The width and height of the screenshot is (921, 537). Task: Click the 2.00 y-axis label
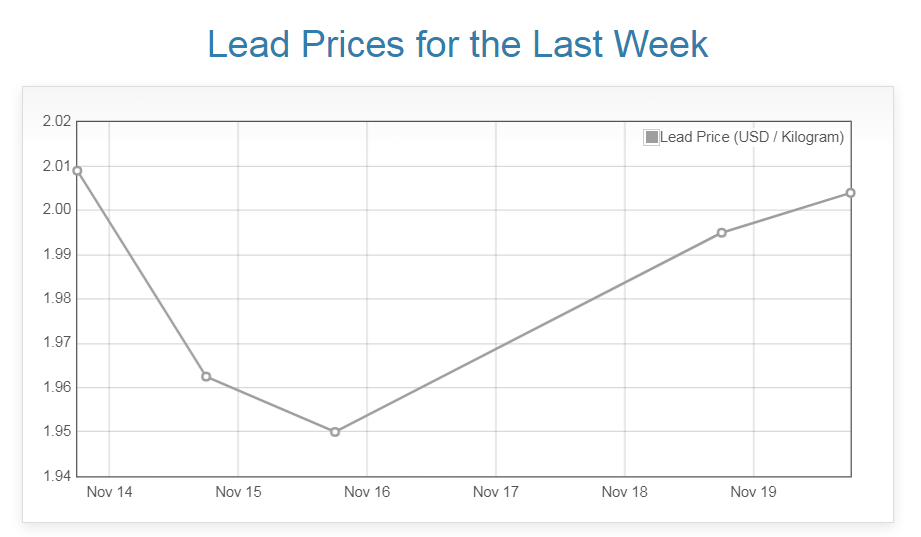[x=57, y=210]
